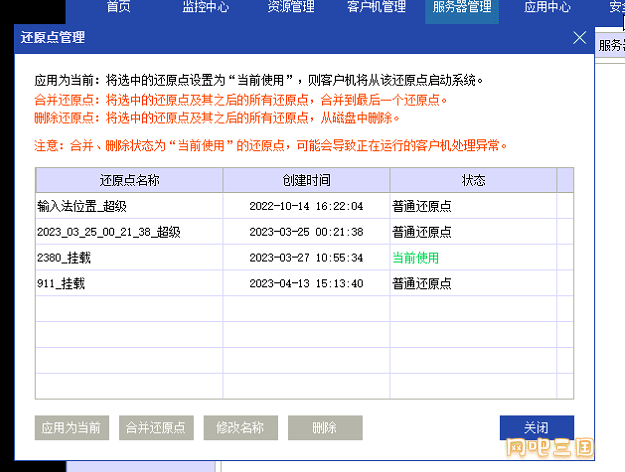
Task: Open 应用中心 tab
Action: [x=547, y=7]
